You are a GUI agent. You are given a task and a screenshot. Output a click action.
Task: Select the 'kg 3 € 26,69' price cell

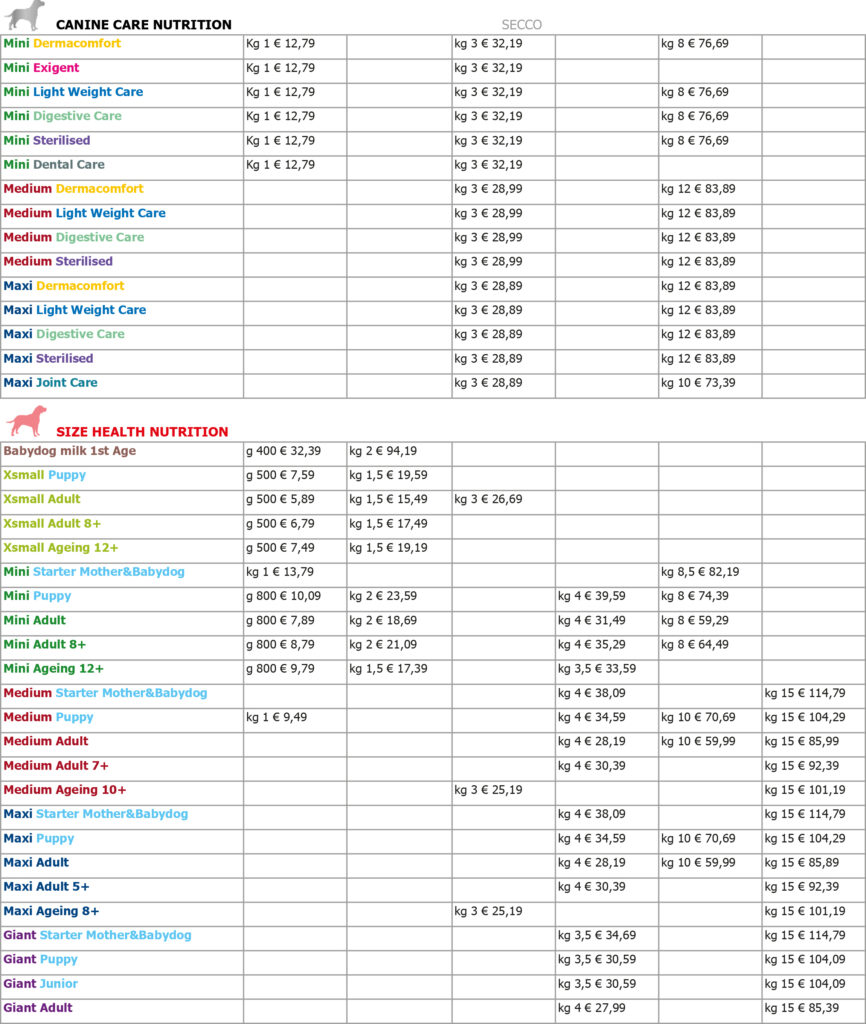click(x=489, y=499)
